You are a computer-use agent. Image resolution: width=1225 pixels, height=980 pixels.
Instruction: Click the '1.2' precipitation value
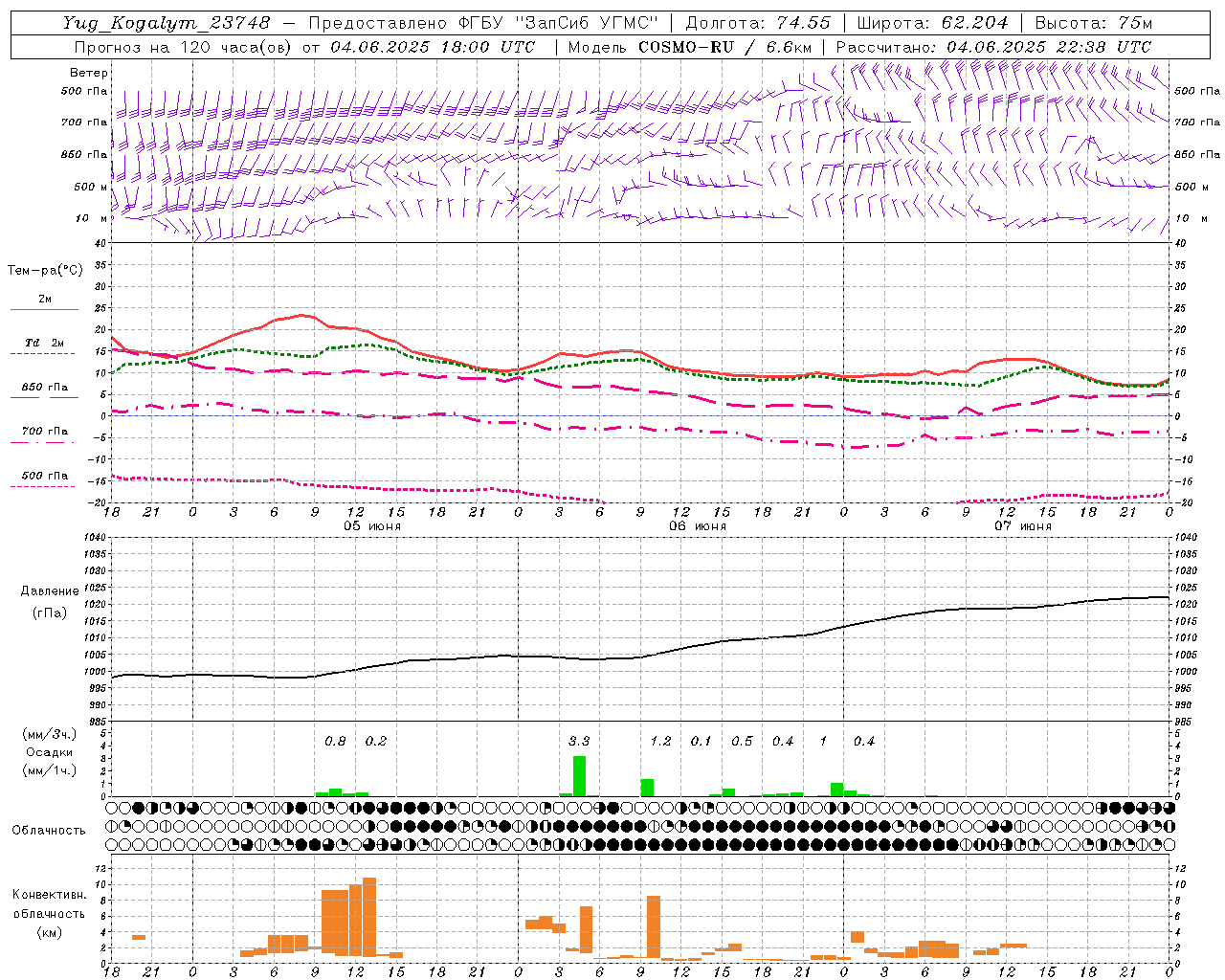(660, 741)
